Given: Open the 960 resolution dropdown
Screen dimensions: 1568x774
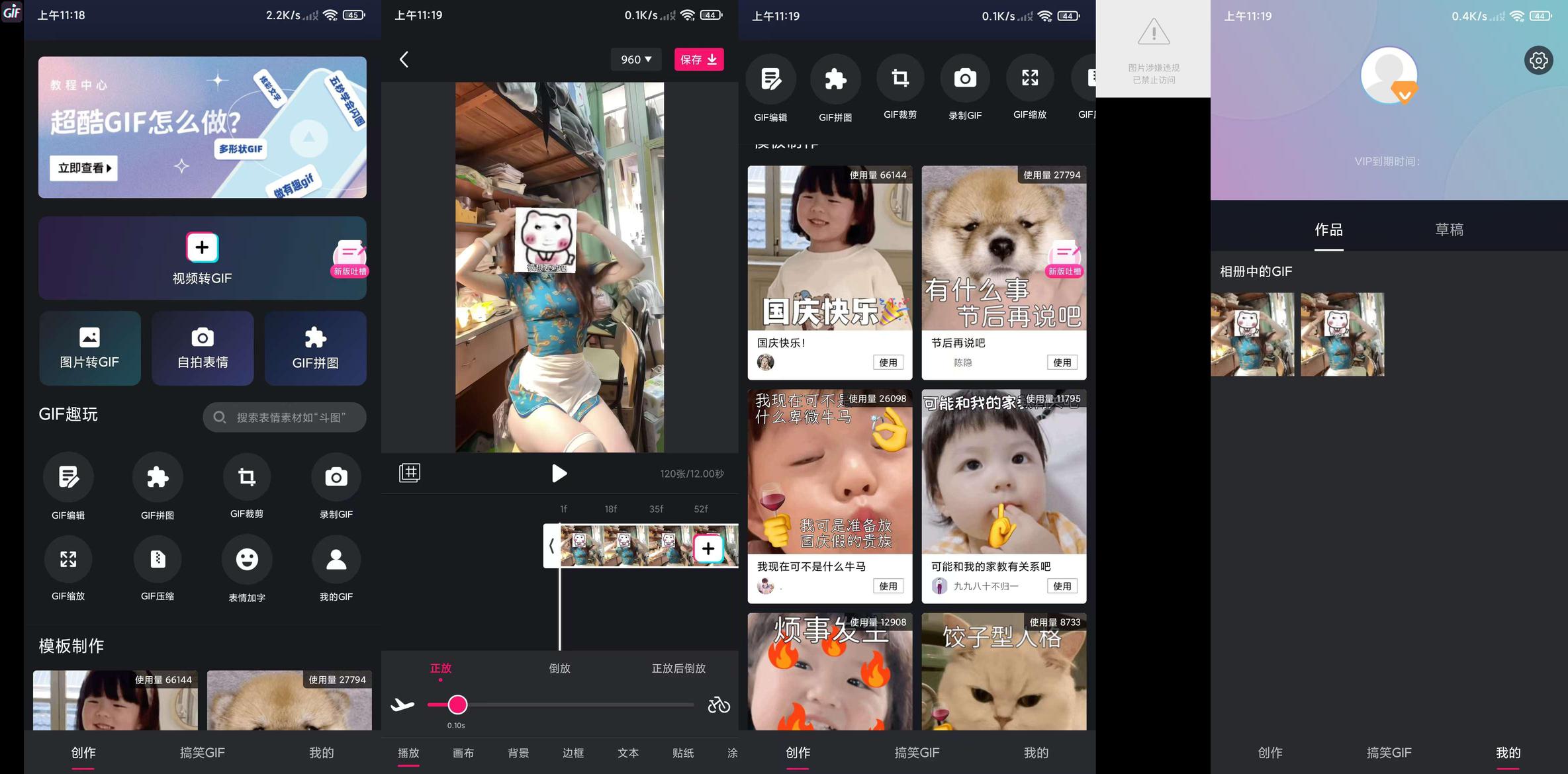Looking at the screenshot, I should click(x=636, y=60).
